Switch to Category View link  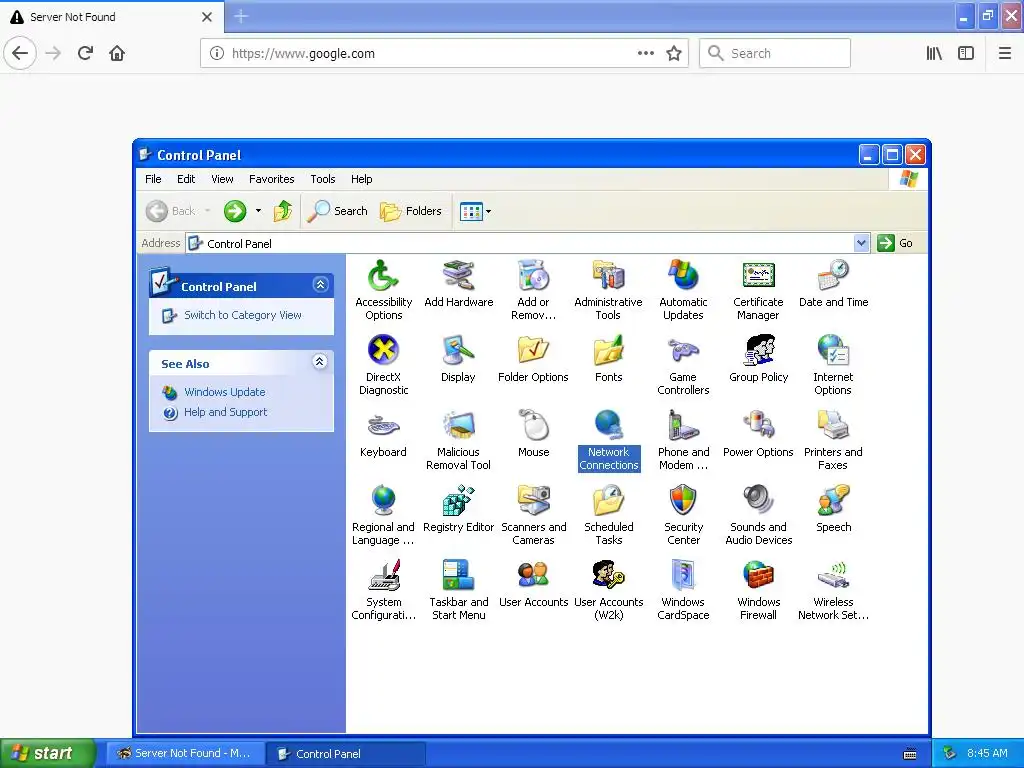point(242,315)
